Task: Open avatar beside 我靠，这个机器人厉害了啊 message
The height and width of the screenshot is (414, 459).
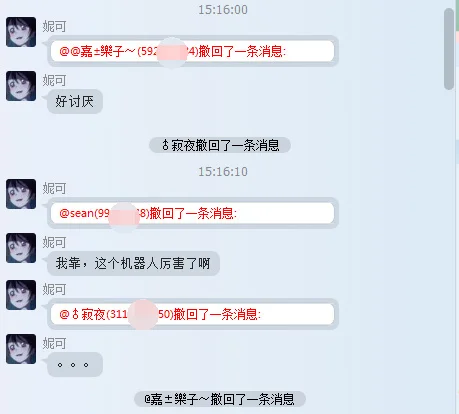Action: click(x=21, y=248)
